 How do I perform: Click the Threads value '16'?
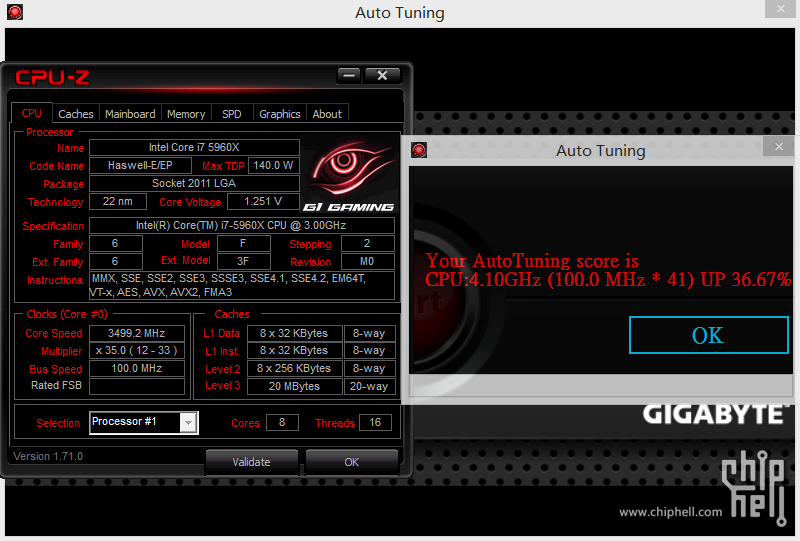pos(375,422)
